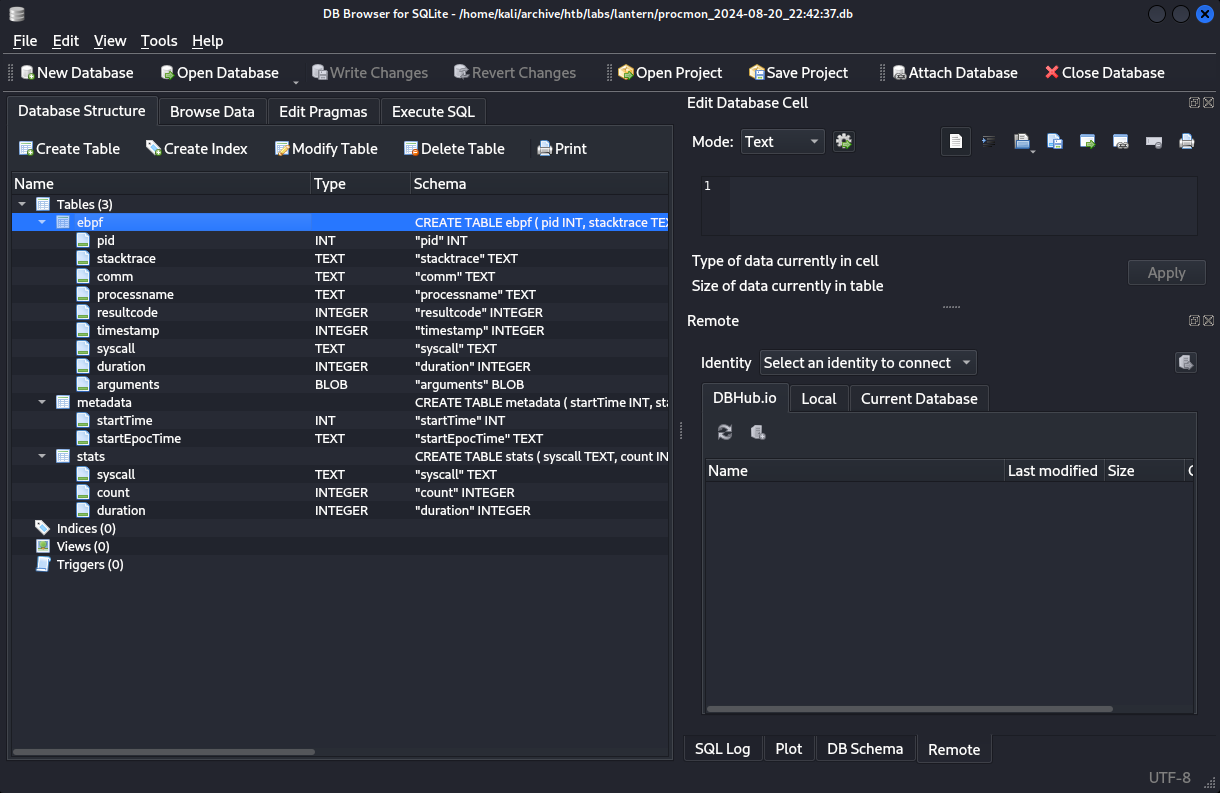Collapse the metadata table expander
This screenshot has width=1220, height=793.
[42, 402]
